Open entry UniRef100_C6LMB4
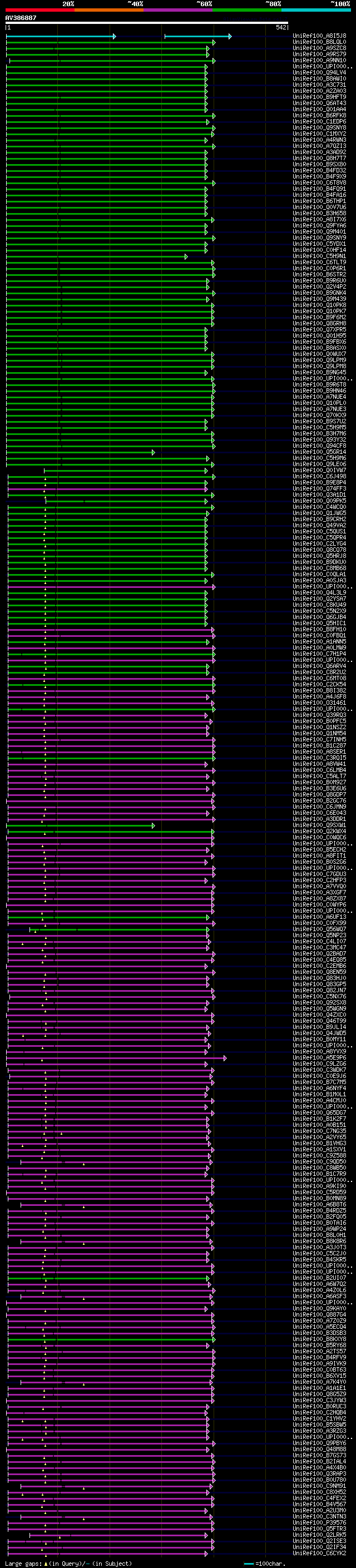 click(319, 770)
